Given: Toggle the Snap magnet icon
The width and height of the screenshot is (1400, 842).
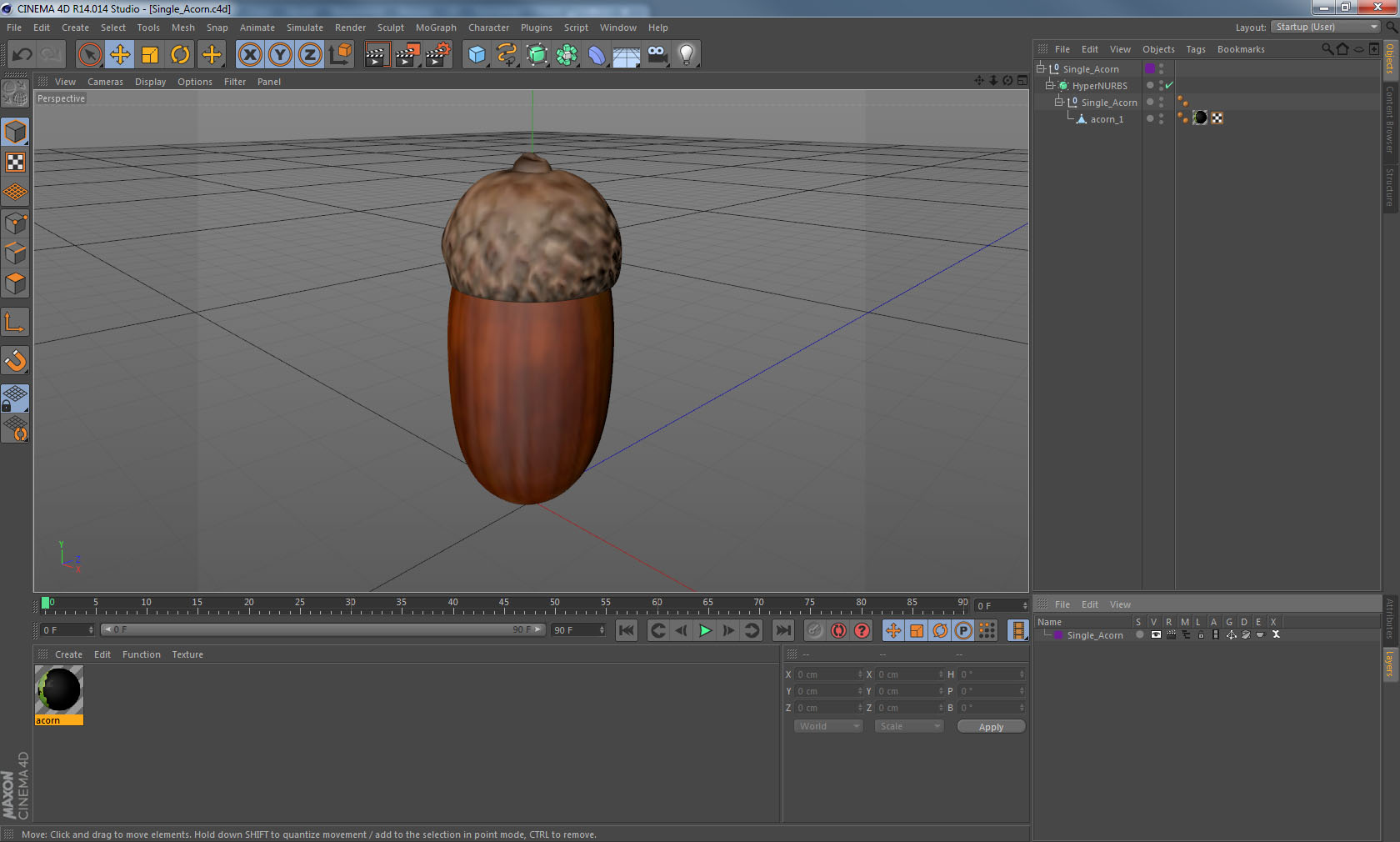Looking at the screenshot, I should 15,360.
